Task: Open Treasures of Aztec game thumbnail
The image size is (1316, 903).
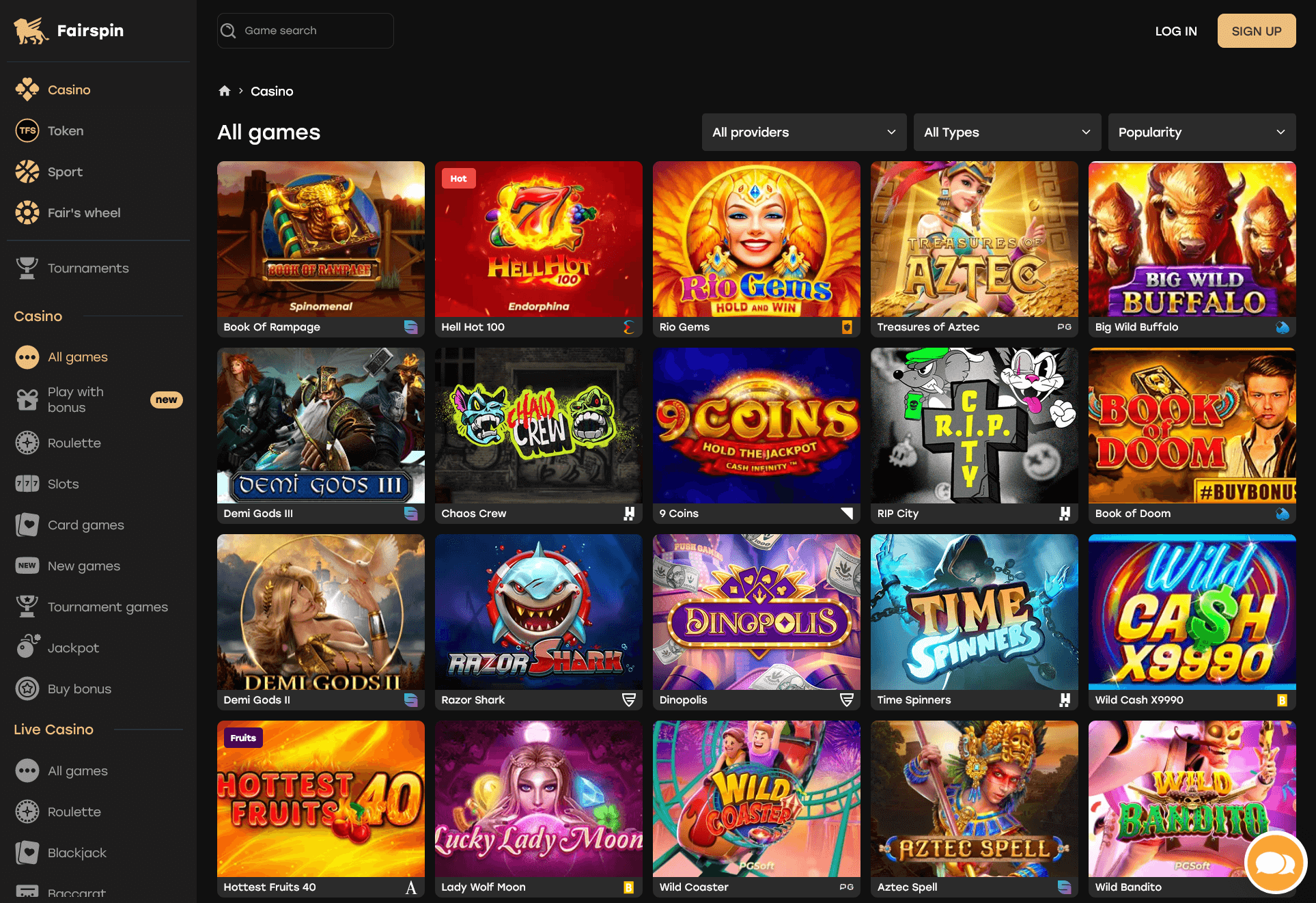Action: point(974,239)
